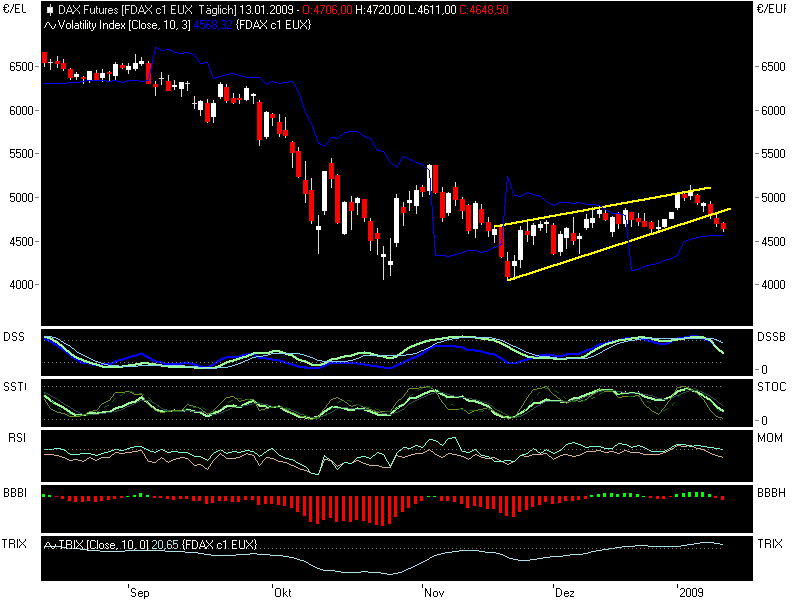This screenshot has width=800, height=600.
Task: Click the Dez label on the time axis
Action: tap(565, 592)
